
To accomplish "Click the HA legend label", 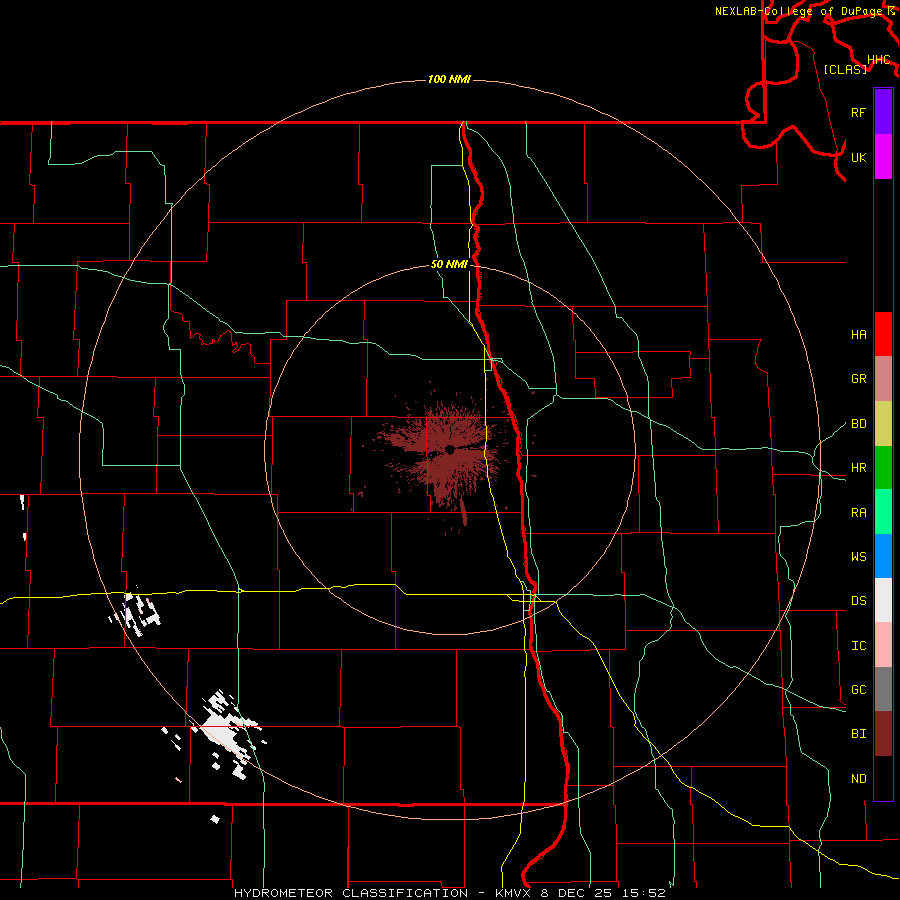I will point(858,334).
